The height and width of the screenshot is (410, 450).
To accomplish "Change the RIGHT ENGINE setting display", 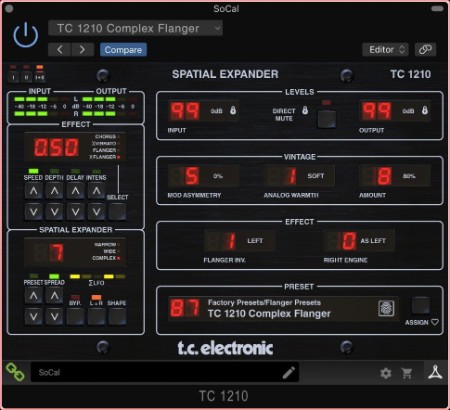I will [359, 241].
